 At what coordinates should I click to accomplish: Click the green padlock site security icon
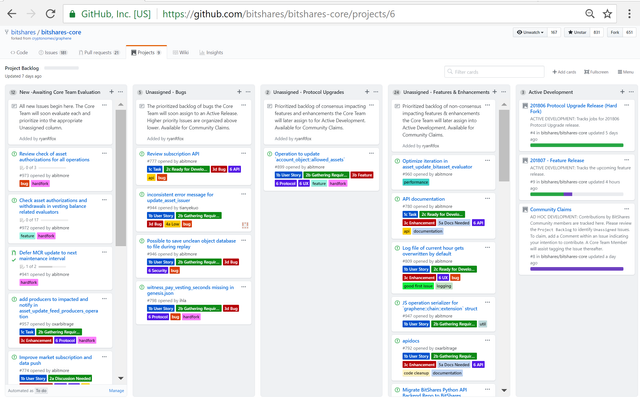coord(72,14)
